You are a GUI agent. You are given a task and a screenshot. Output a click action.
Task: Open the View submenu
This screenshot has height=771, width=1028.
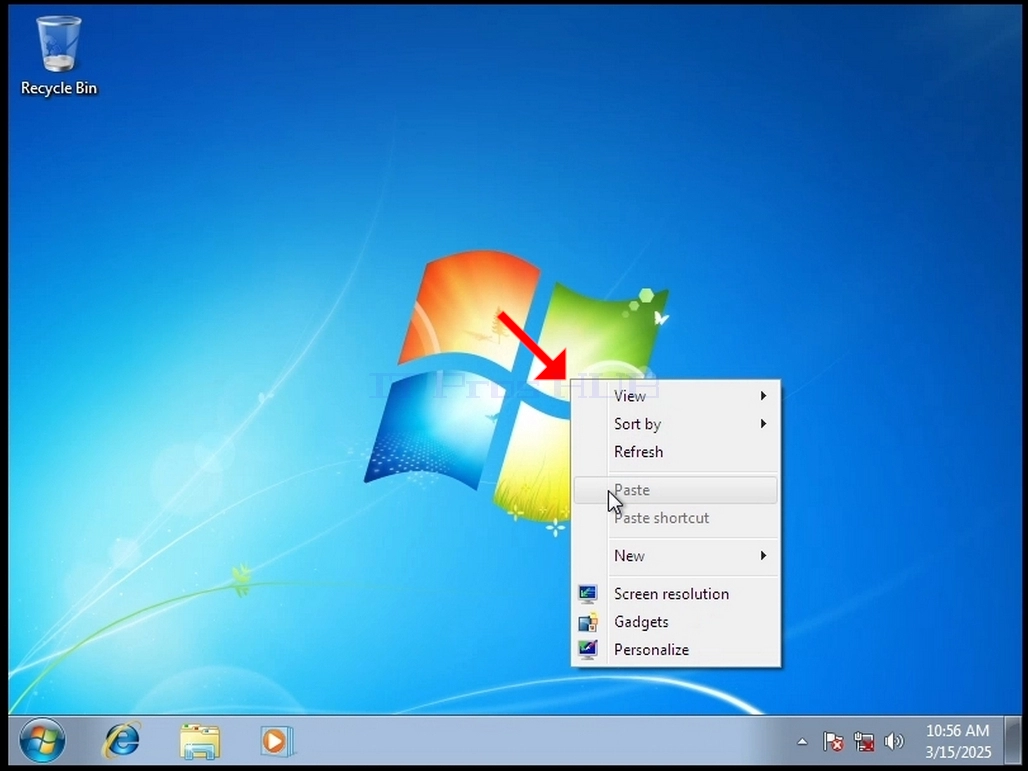click(x=675, y=396)
